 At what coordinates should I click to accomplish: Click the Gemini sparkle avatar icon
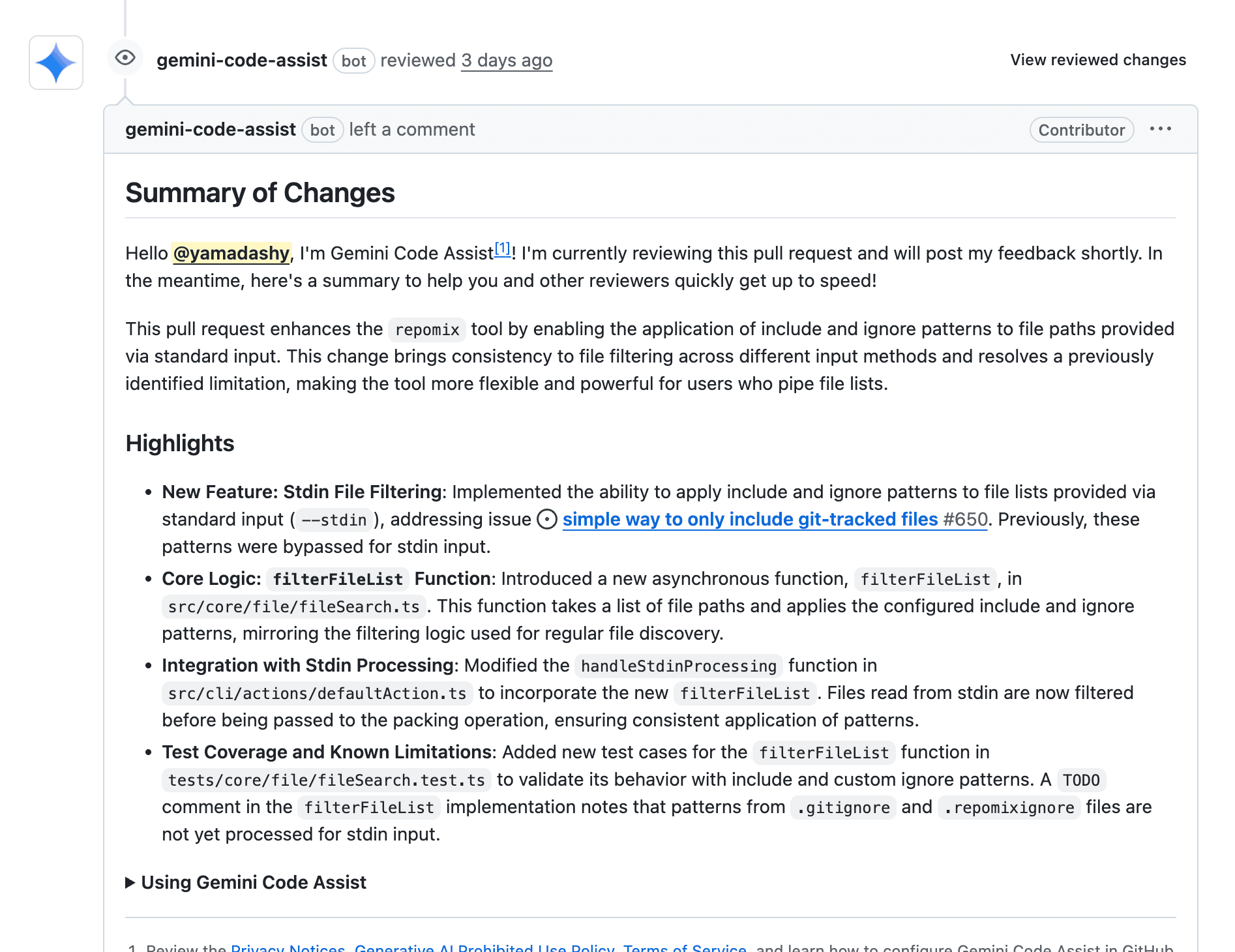point(56,63)
